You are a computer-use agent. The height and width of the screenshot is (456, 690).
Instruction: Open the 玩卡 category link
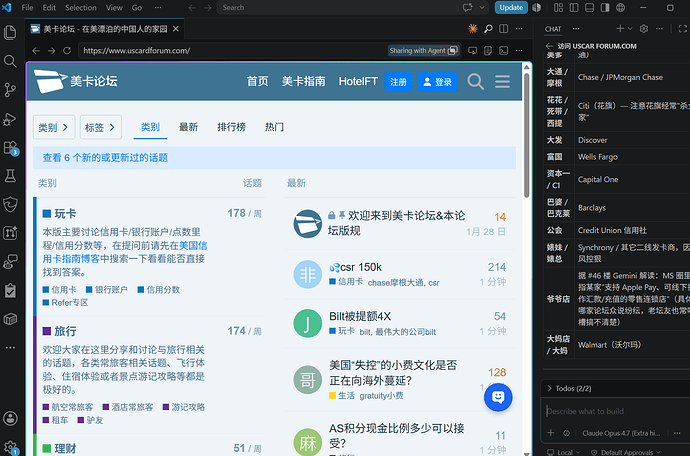point(65,214)
